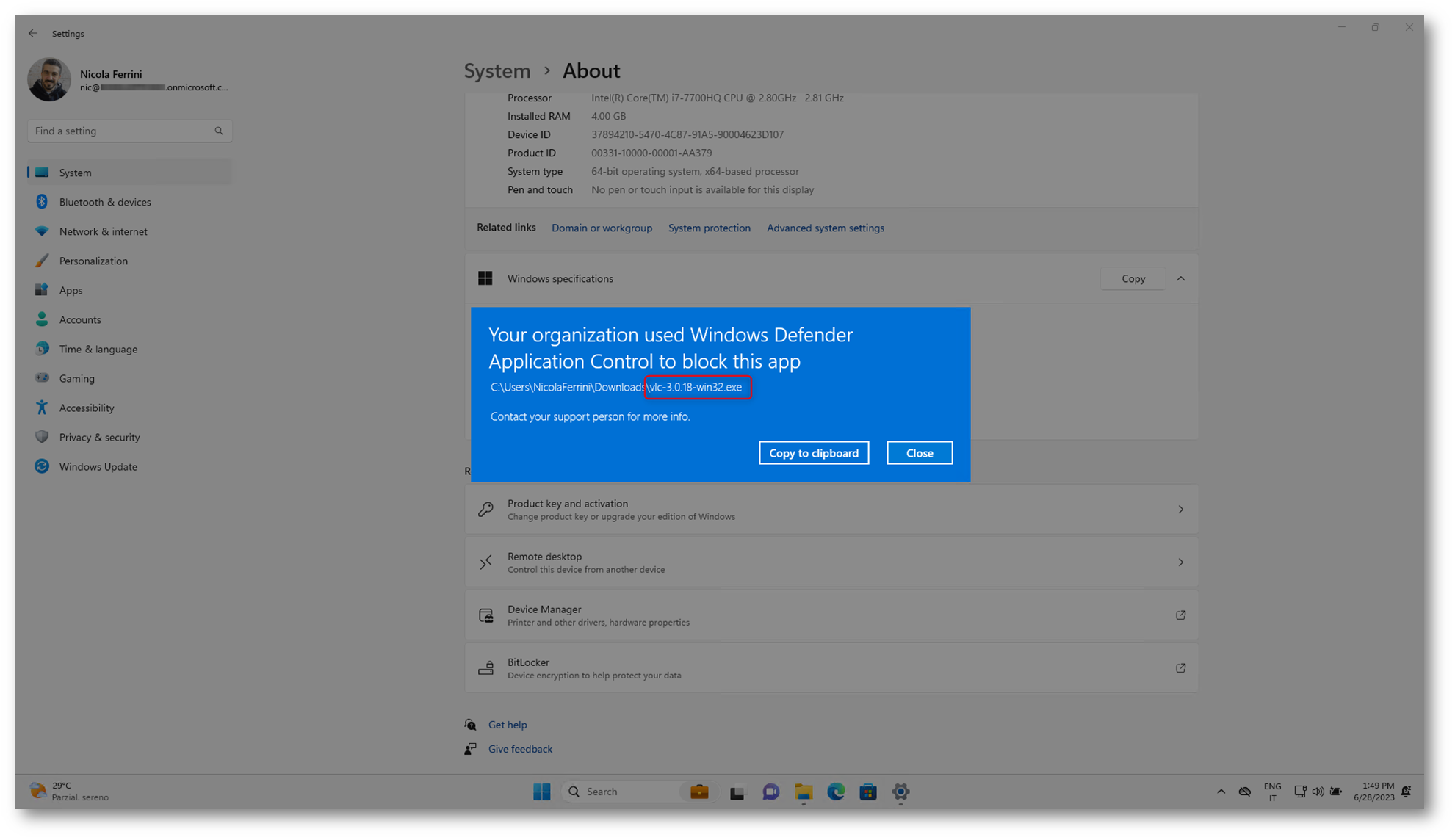
Task: Click the Windows Update sync icon
Action: 42,466
